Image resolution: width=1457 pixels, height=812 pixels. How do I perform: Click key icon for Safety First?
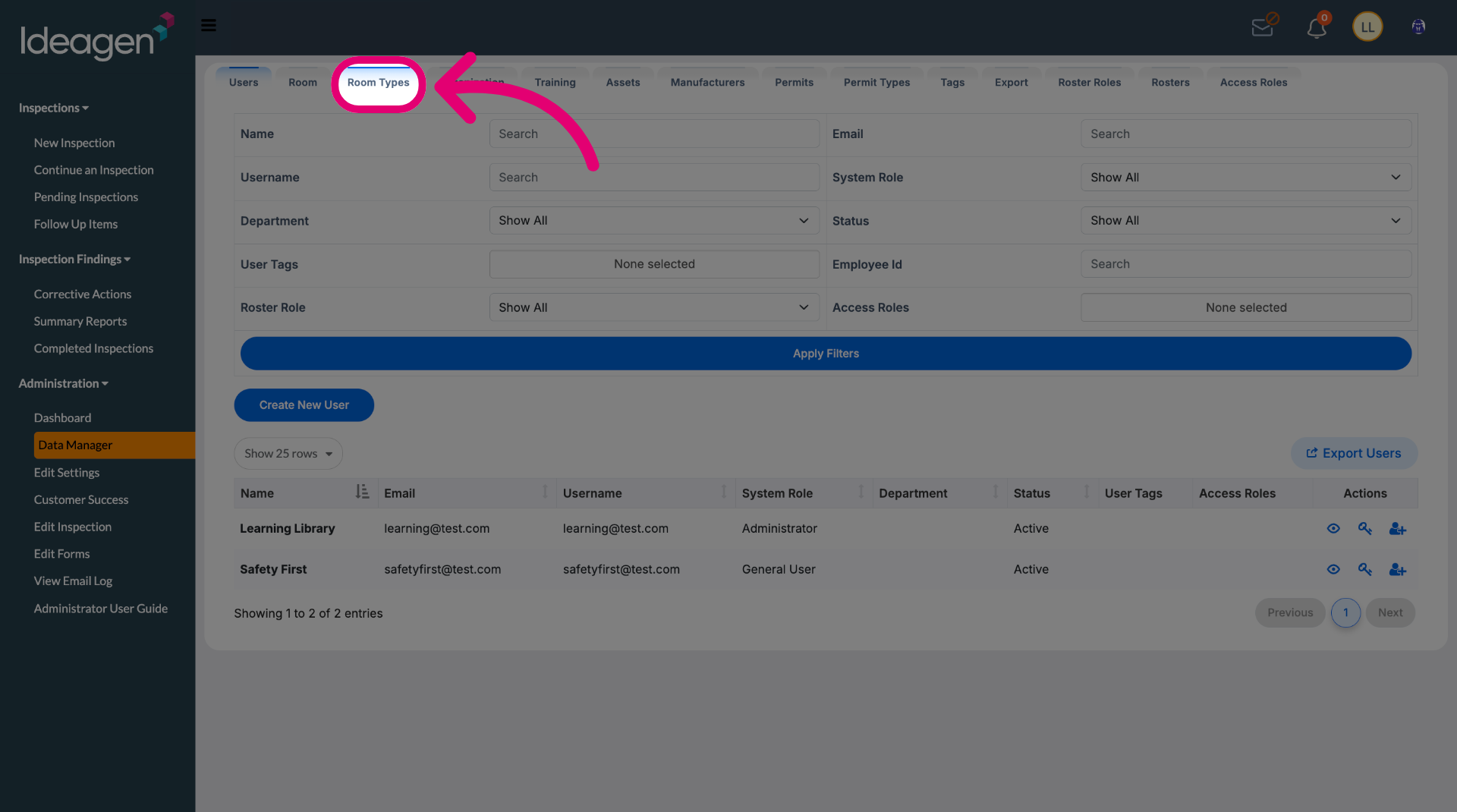1364,569
